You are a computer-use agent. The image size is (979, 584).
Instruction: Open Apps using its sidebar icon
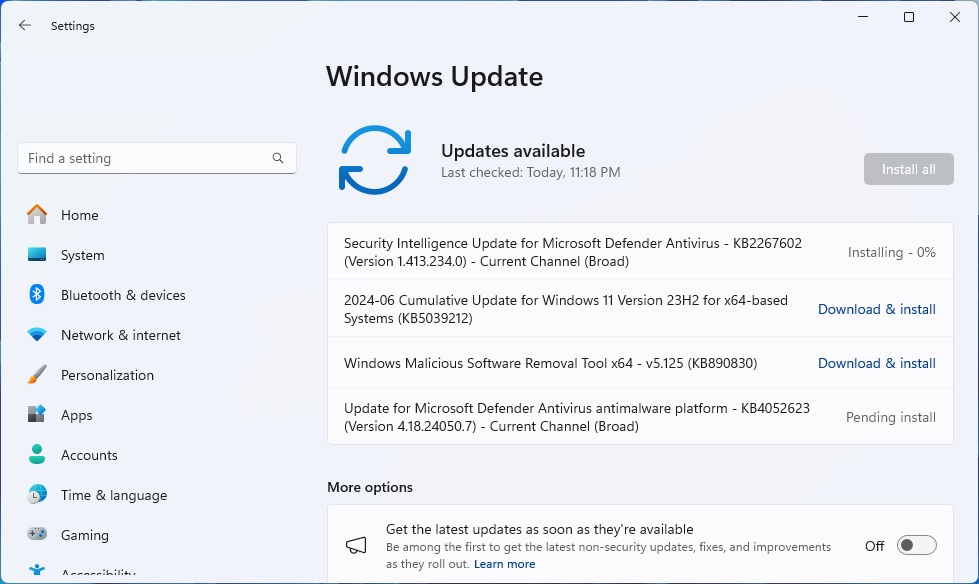[x=37, y=415]
